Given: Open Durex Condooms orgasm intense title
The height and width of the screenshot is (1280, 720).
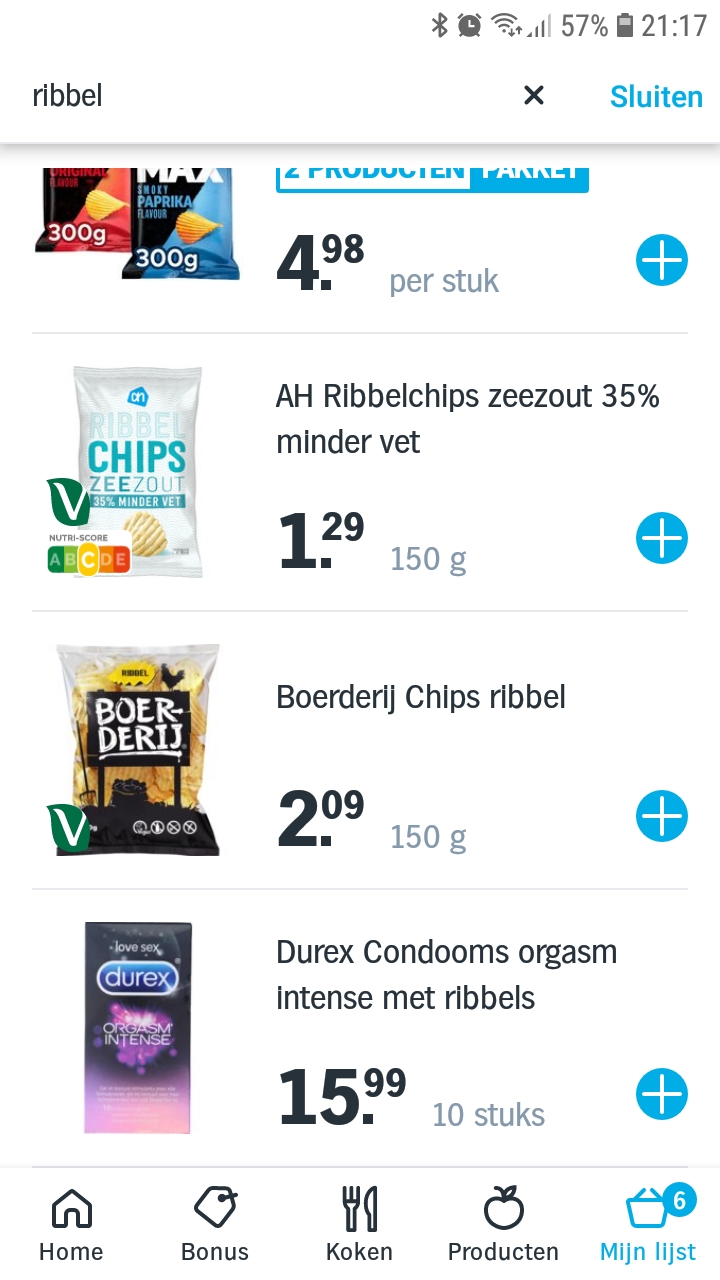Looking at the screenshot, I should pyautogui.click(x=446, y=974).
